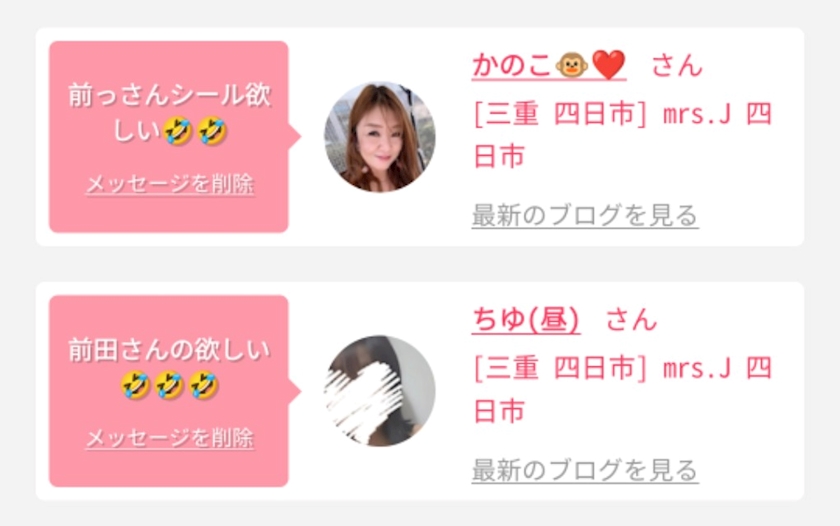840x526 pixels.
Task: Select mrs.J 四日市 shop text under かのこ
Action: 622,136
